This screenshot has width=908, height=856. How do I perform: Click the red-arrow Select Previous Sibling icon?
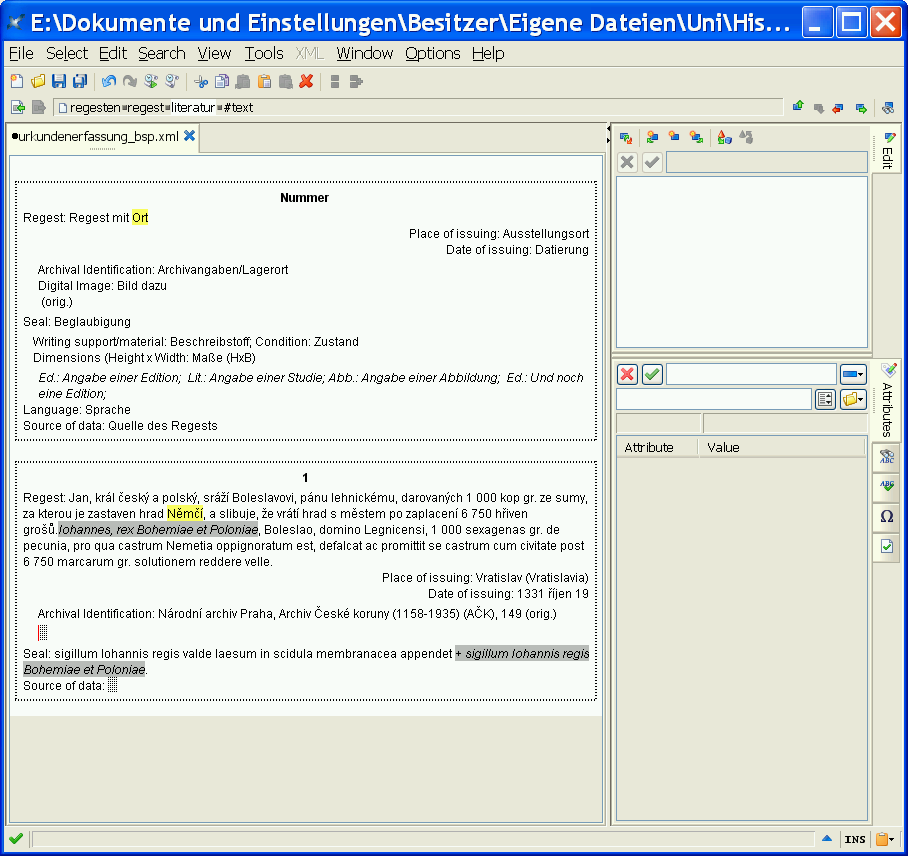point(838,108)
